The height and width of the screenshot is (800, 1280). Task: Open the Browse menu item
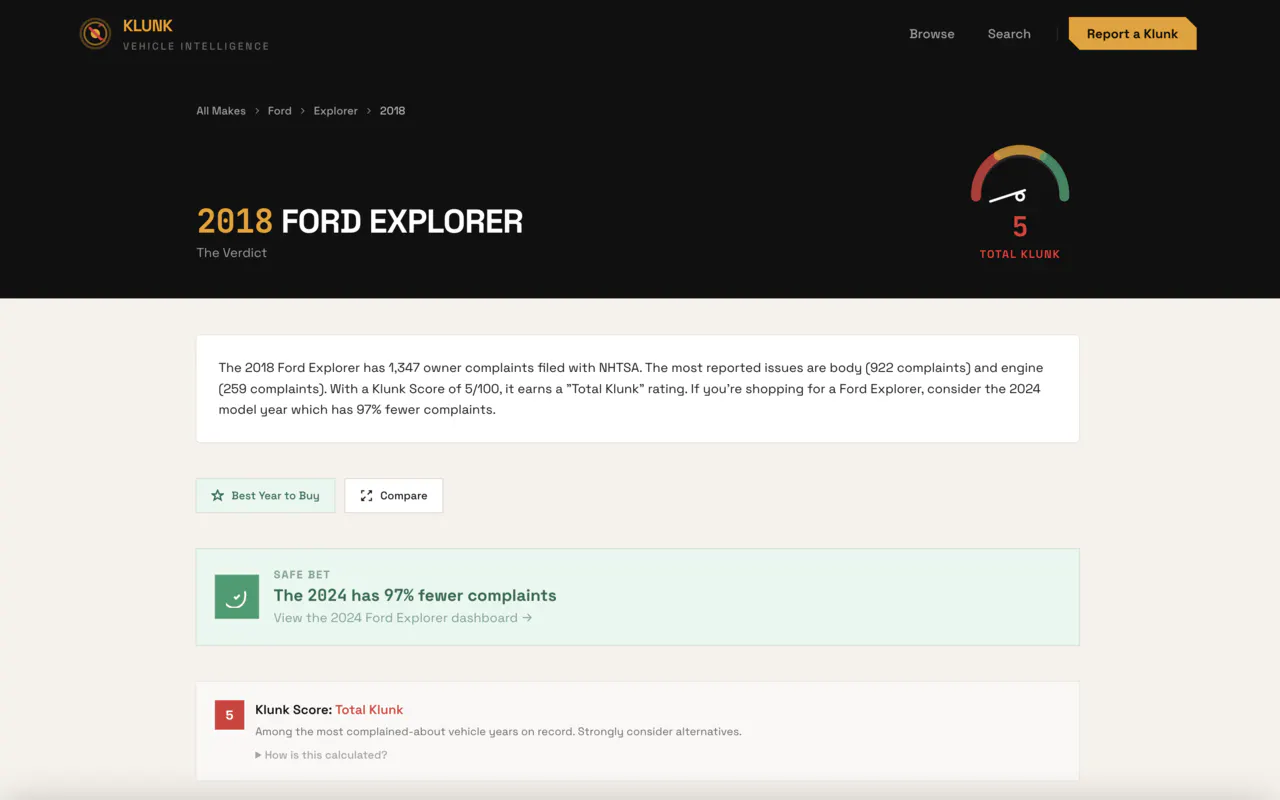click(932, 34)
